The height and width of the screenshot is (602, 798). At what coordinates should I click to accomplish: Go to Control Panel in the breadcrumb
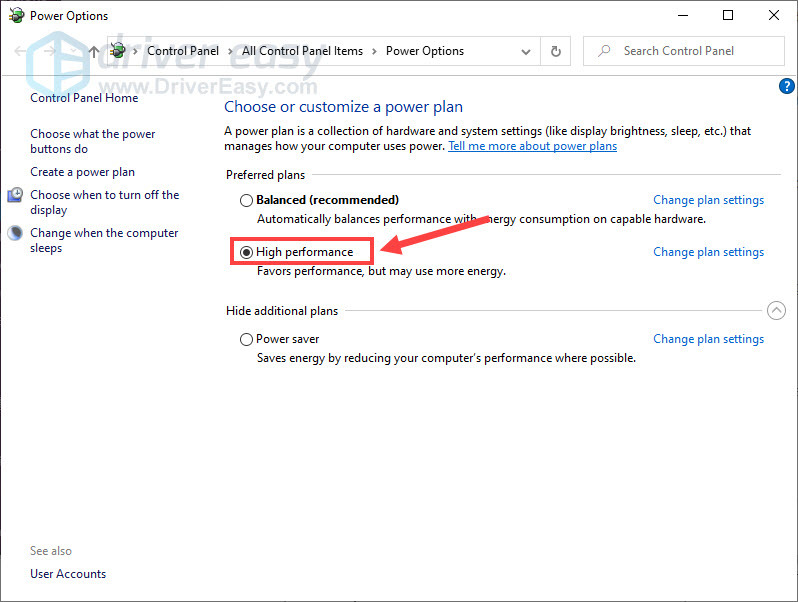click(x=182, y=51)
